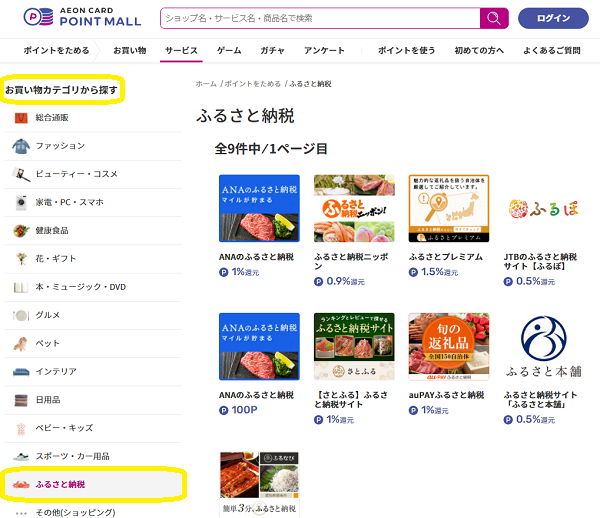Click the ペット dog icon

20,344
